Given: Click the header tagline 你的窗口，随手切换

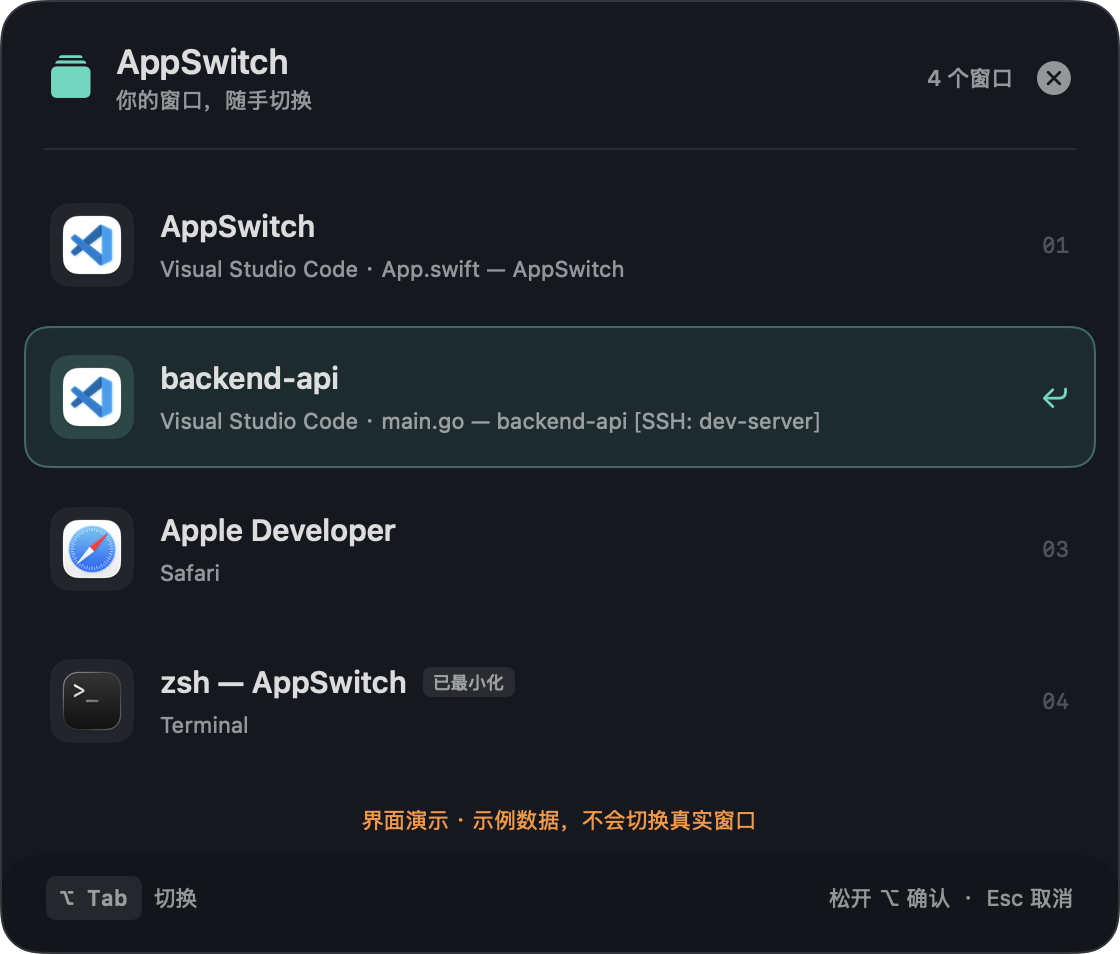Looking at the screenshot, I should click(214, 101).
